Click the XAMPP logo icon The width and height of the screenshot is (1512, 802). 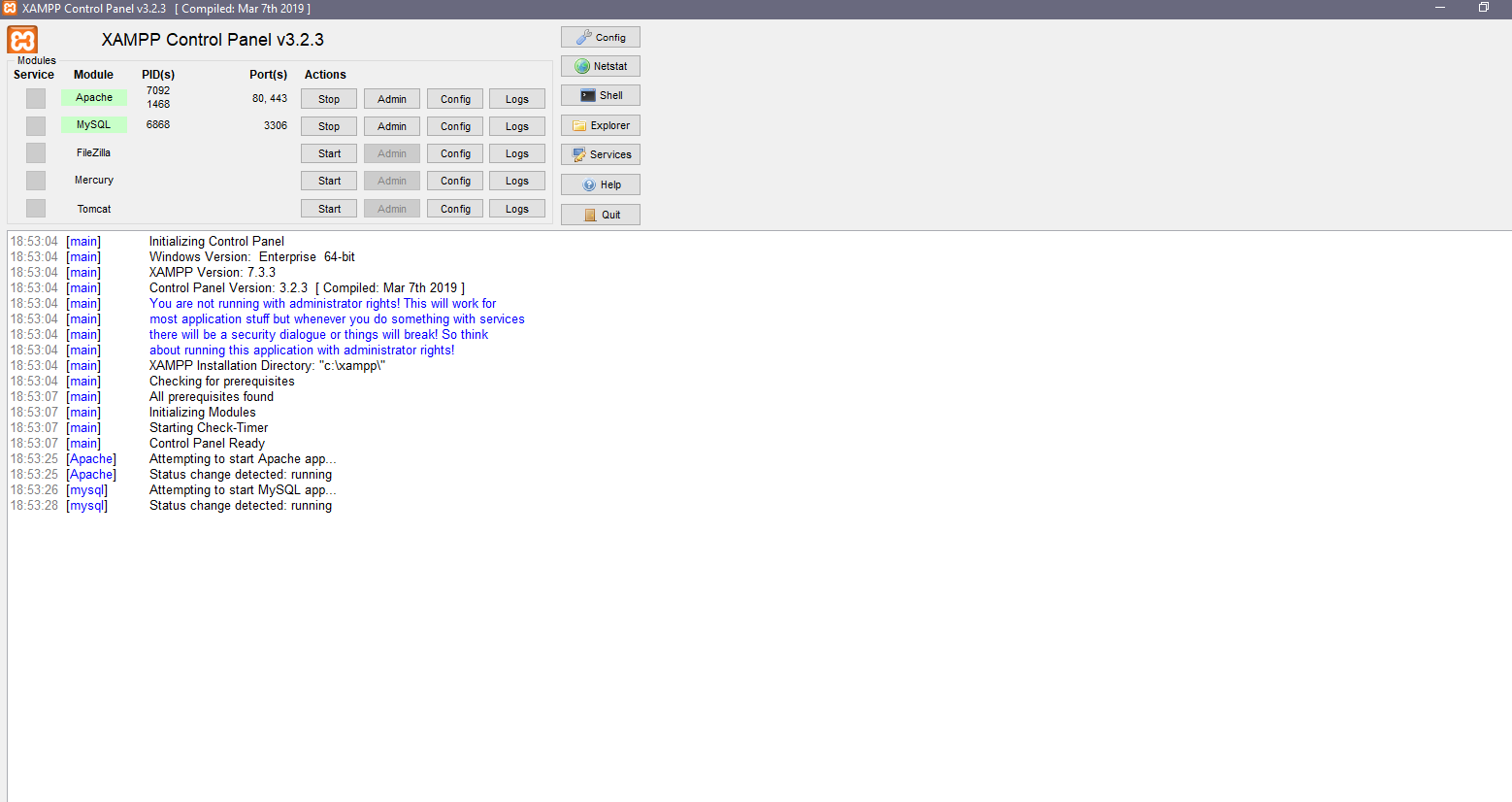21,40
